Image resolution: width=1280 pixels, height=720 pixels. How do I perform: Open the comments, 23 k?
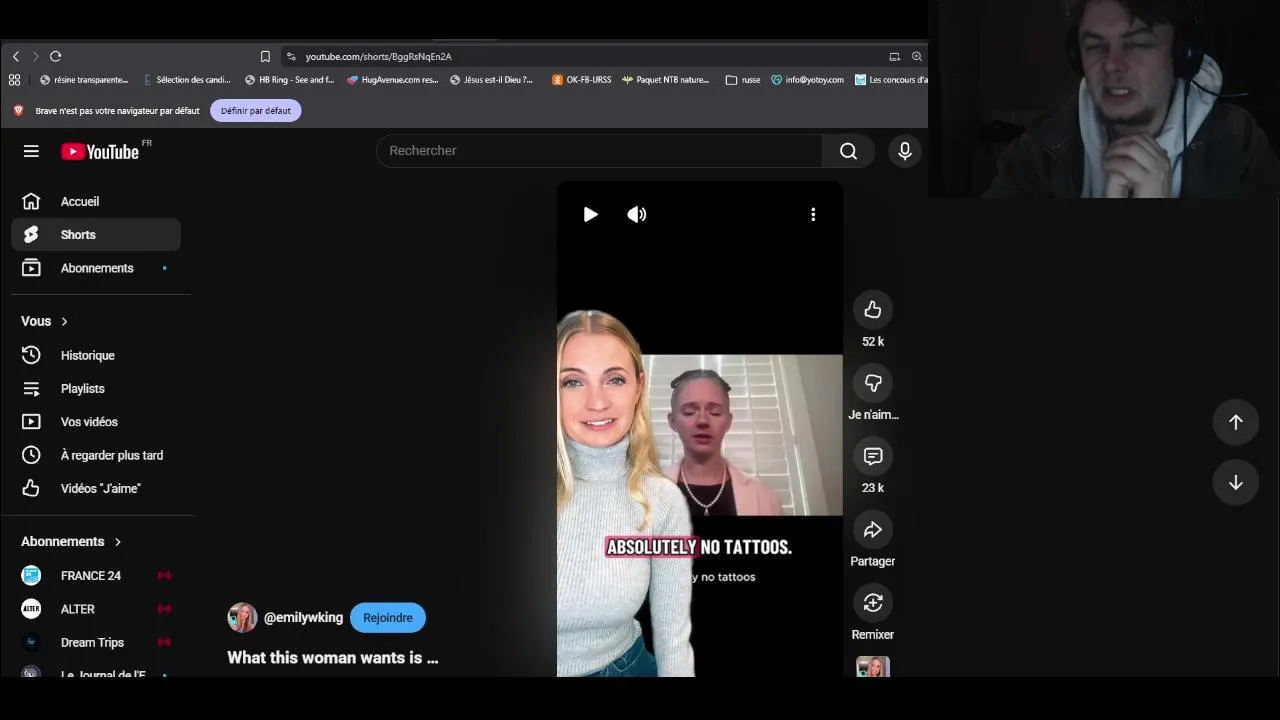click(x=873, y=456)
